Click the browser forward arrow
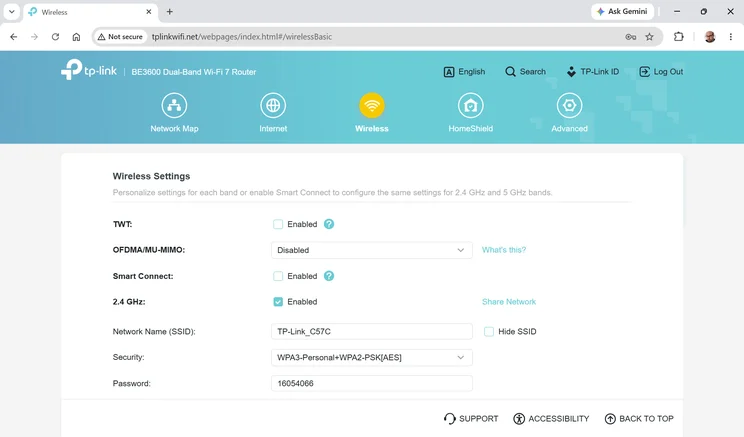The image size is (744, 437). (x=34, y=37)
